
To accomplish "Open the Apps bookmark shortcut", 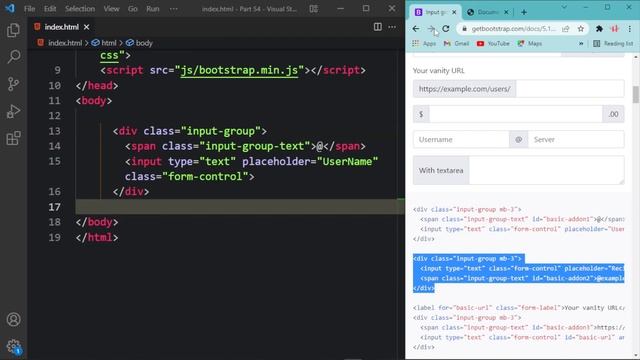I will pos(424,43).
